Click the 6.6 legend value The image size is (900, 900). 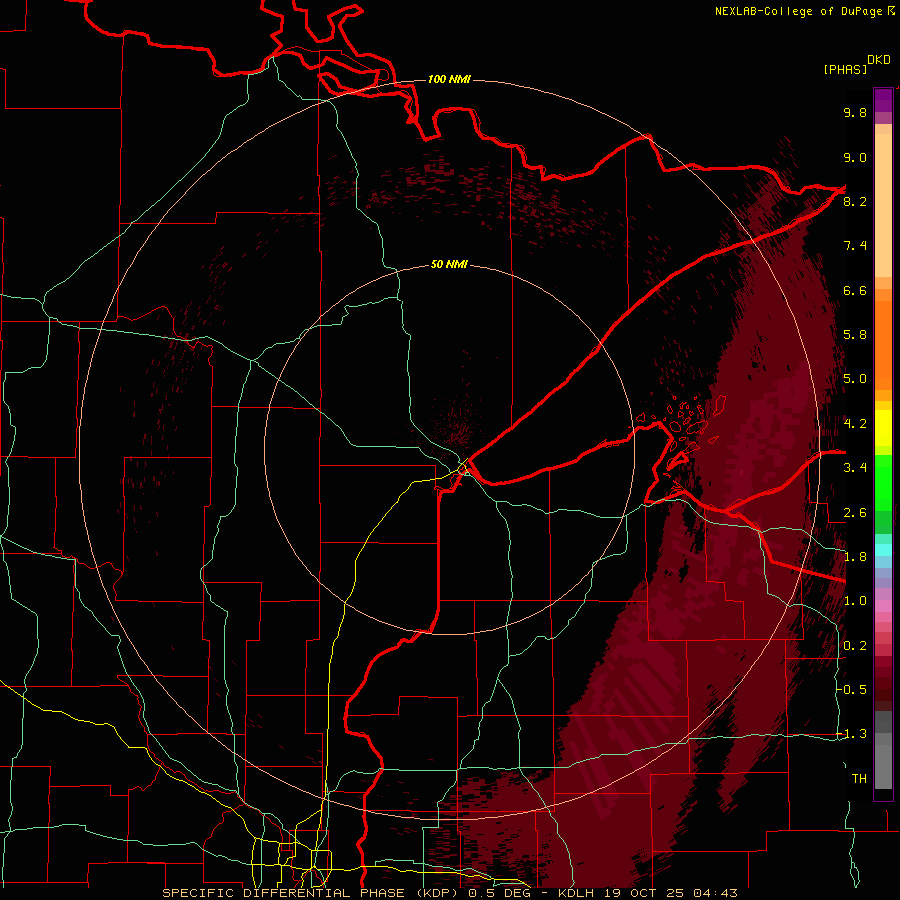[855, 290]
